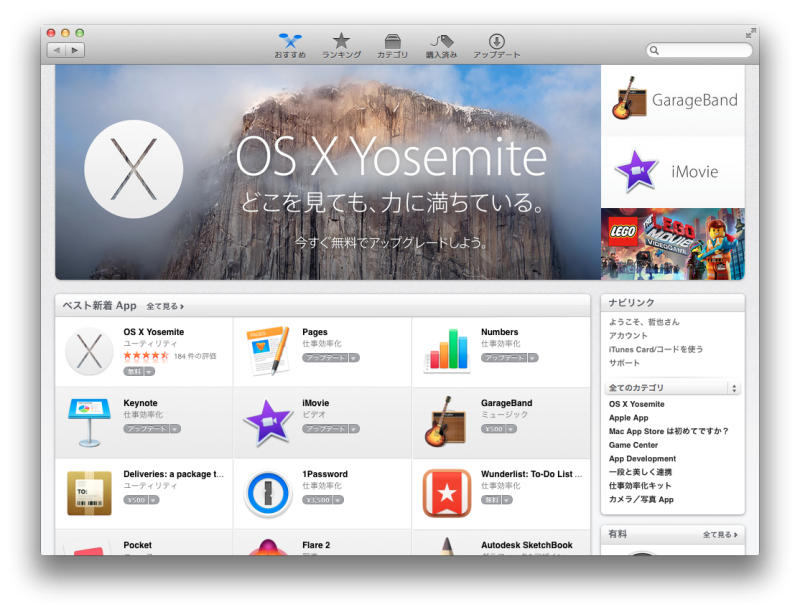Viewport: 800px width, 612px height.
Task: Click the ¥500 price button for Deliveries
Action: 136,500
